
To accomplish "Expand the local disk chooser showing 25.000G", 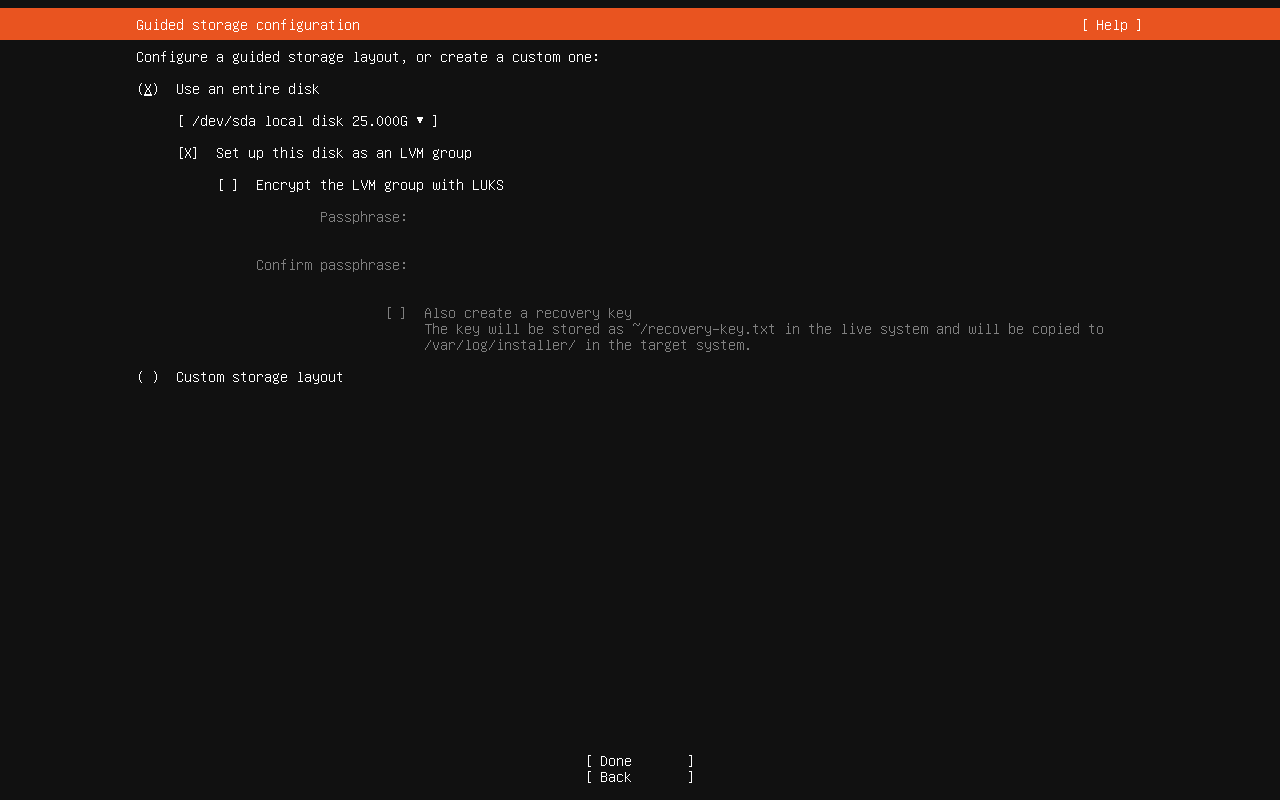I will tap(305, 121).
